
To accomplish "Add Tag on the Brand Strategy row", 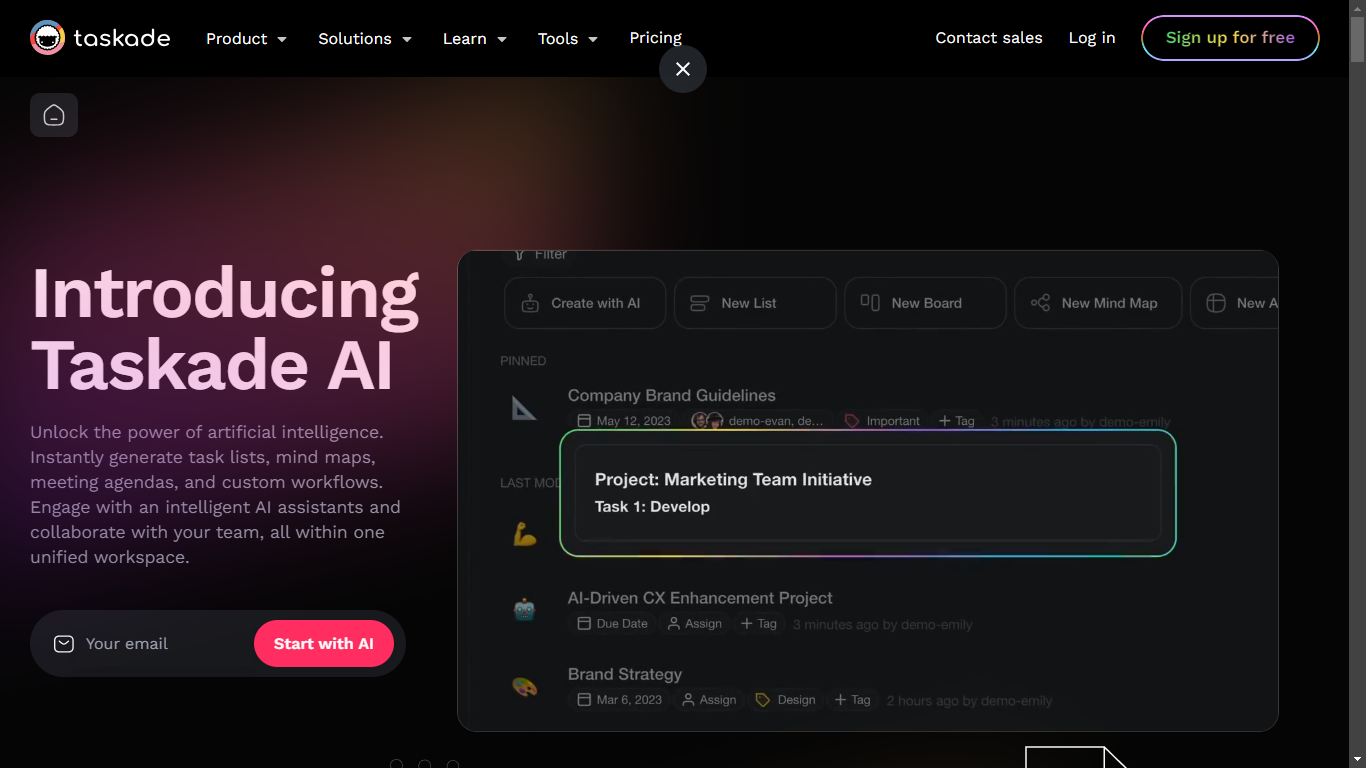I will (852, 700).
